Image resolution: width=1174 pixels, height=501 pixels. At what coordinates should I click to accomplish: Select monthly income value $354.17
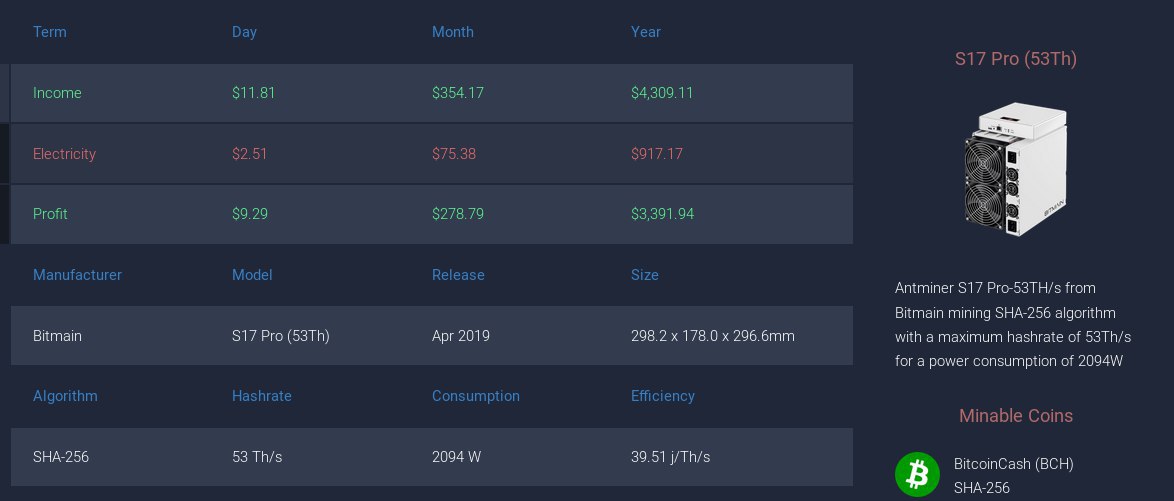[x=458, y=93]
